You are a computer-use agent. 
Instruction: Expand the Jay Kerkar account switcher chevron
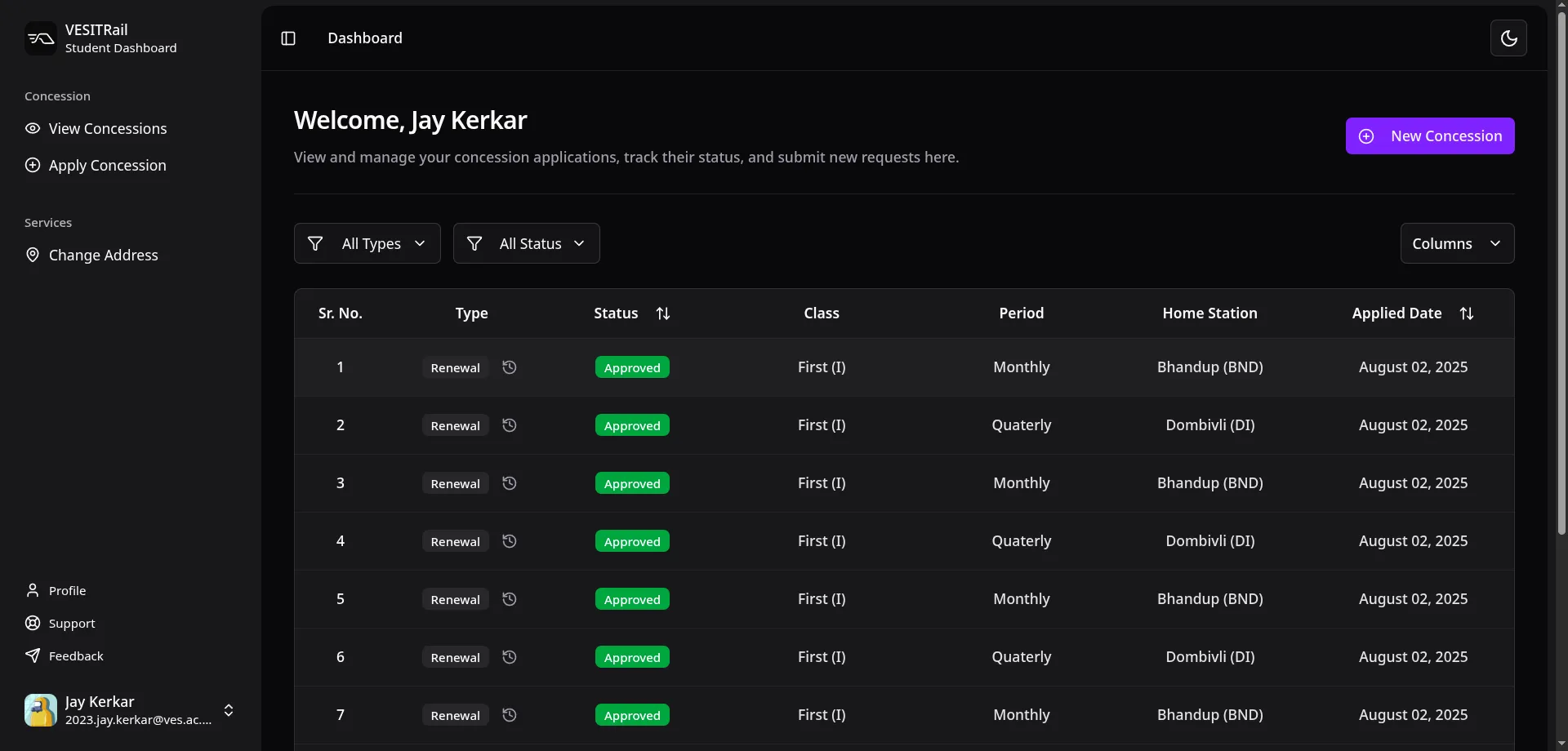click(x=229, y=709)
